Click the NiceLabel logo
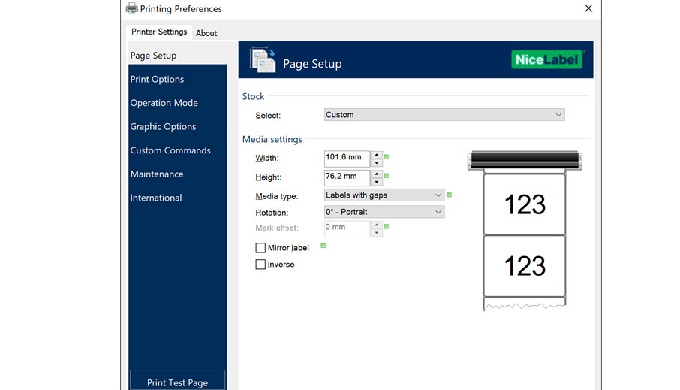 [546, 59]
